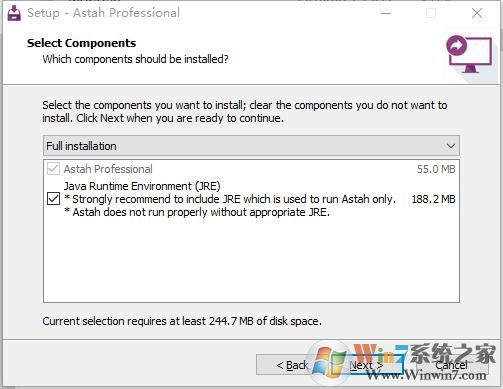Click the Astah Professional component checkbox
Image resolution: width=503 pixels, height=389 pixels.
(x=54, y=169)
